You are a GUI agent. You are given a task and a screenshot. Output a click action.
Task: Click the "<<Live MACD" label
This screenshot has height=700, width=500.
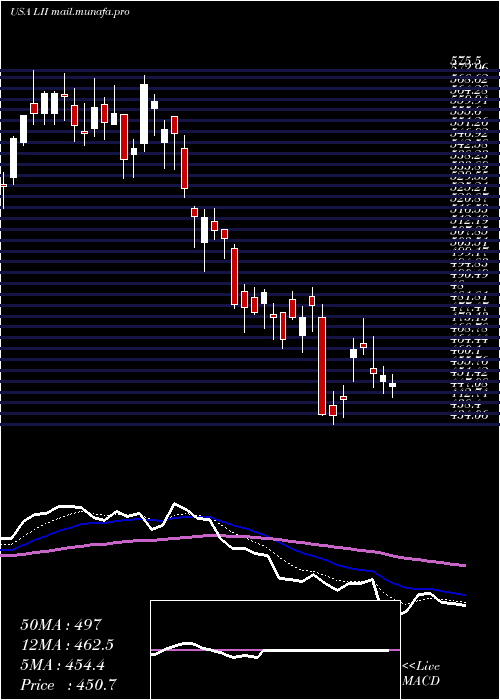421,674
